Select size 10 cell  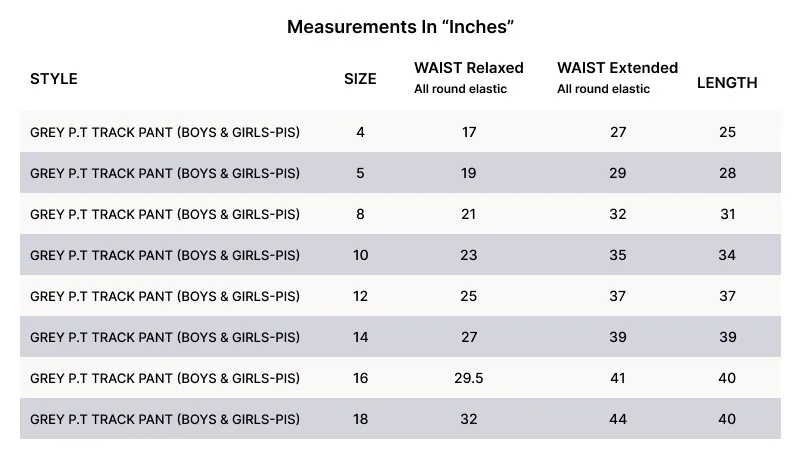360,255
